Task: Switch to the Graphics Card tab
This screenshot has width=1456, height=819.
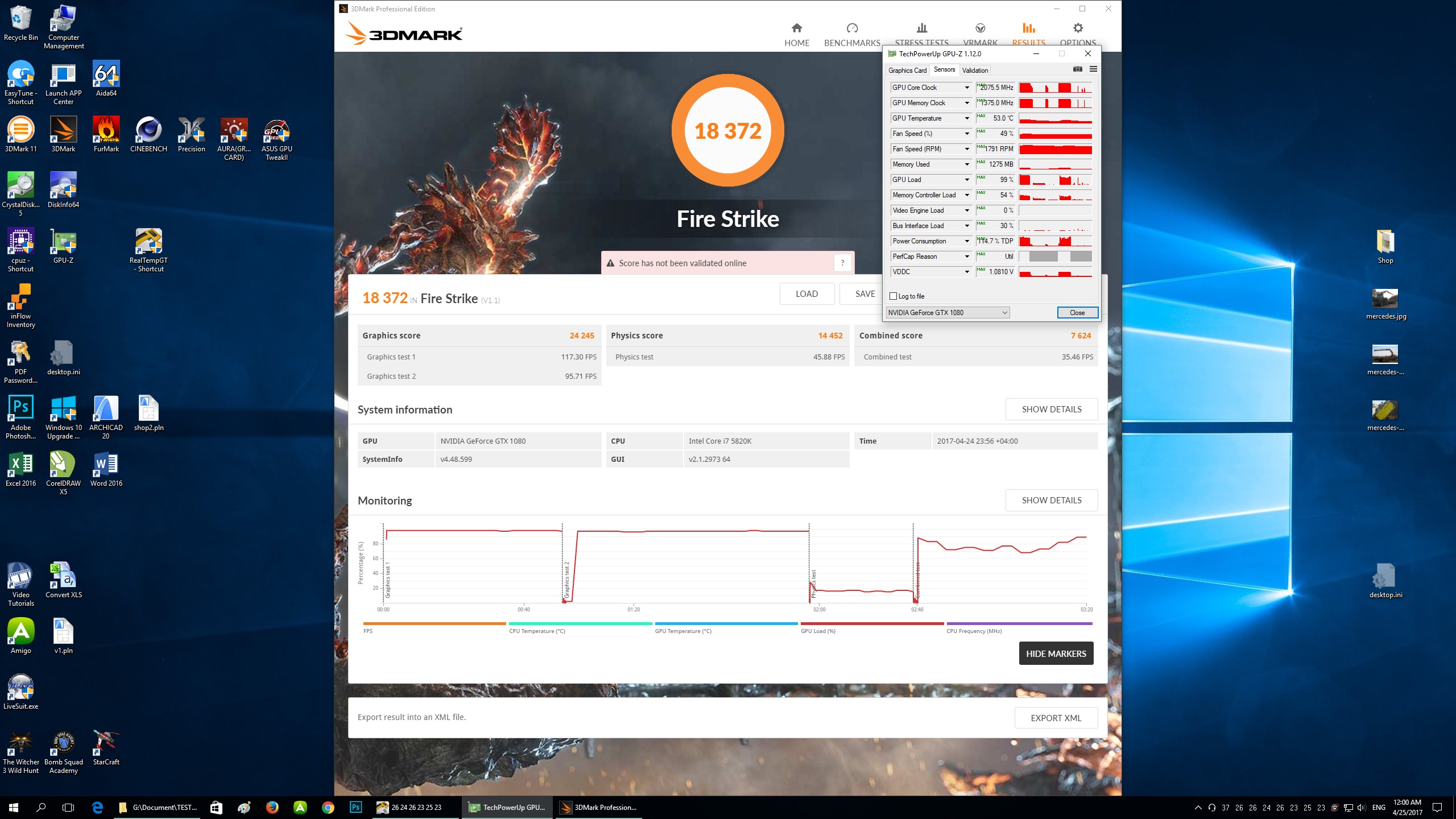Action: (907, 70)
